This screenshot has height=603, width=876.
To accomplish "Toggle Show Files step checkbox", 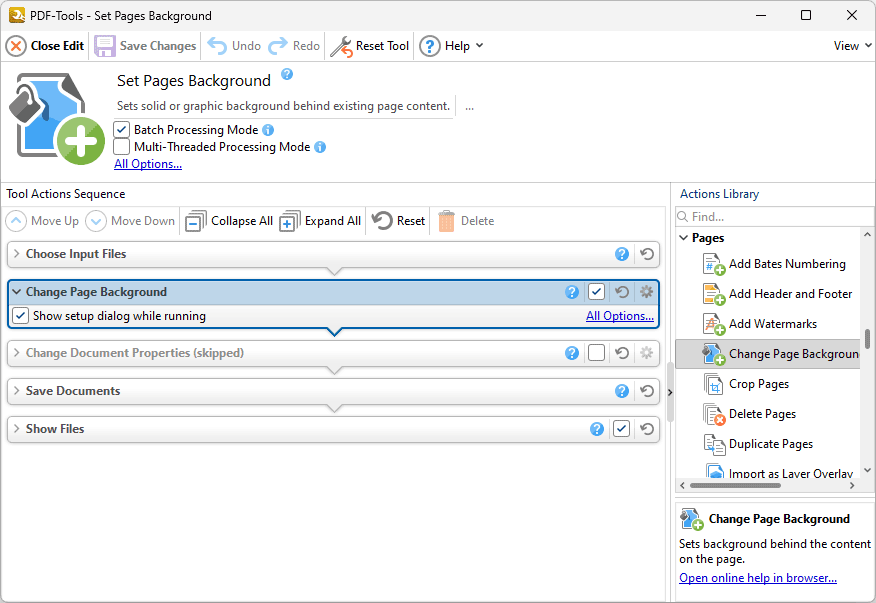I will point(622,429).
